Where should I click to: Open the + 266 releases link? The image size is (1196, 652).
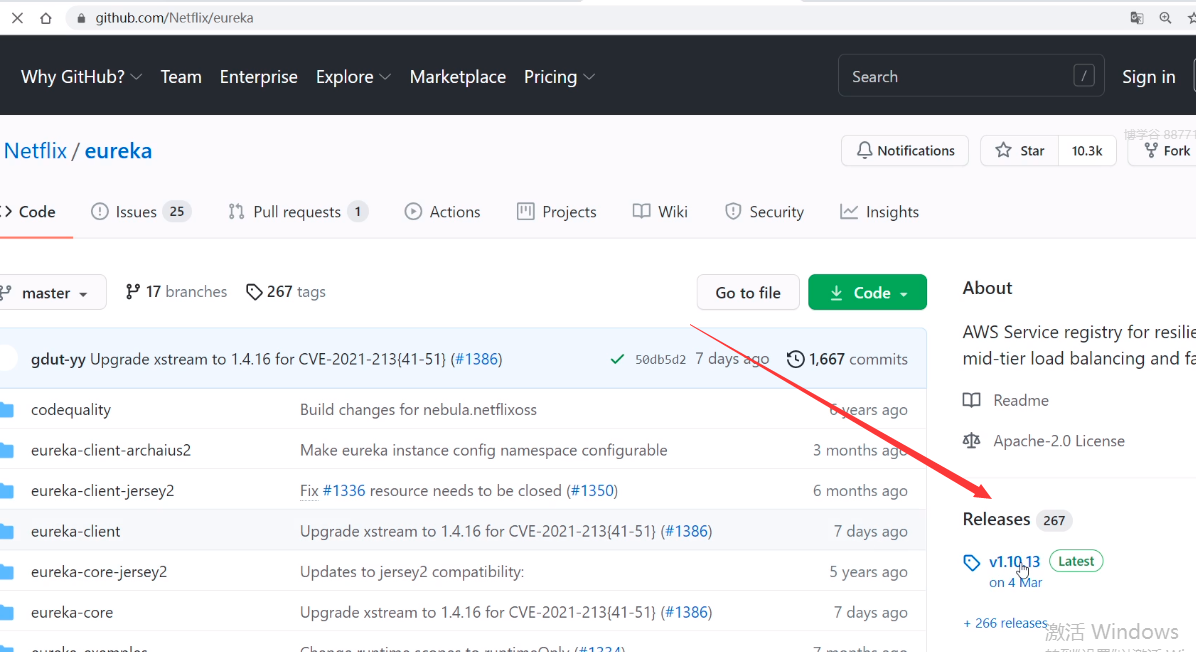[x=1005, y=623]
